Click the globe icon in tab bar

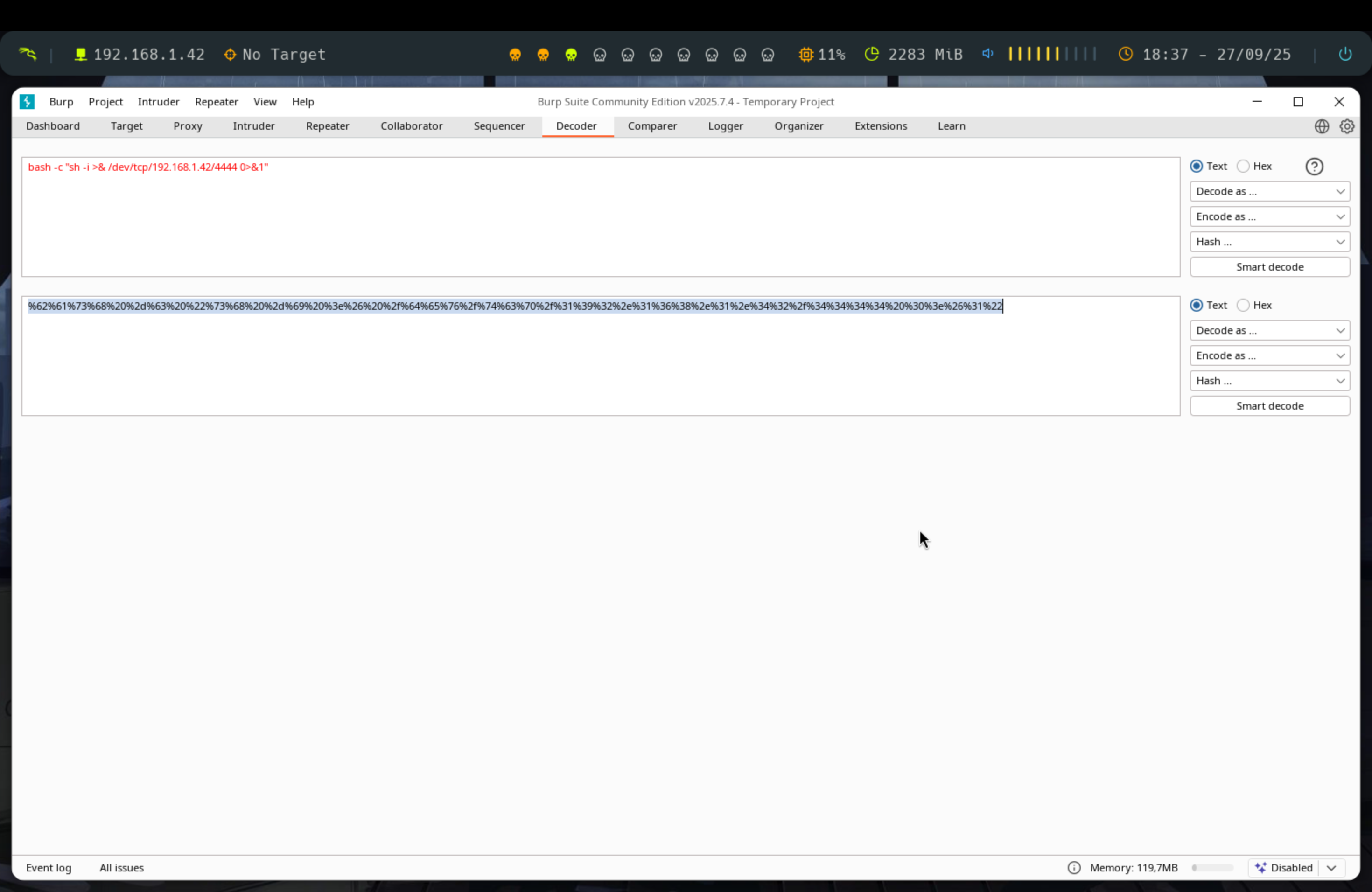[x=1321, y=126]
